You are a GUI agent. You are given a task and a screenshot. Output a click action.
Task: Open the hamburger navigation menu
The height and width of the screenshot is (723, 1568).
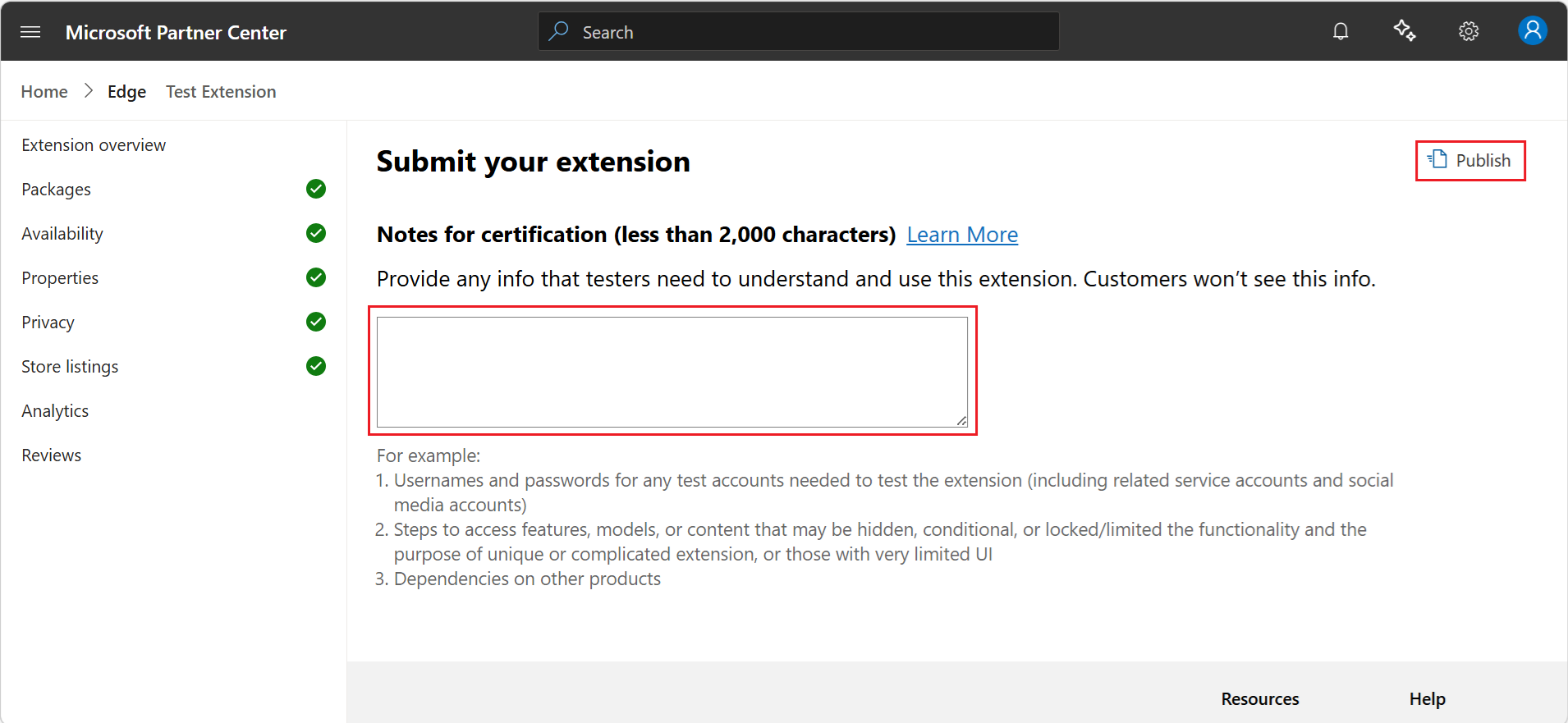pos(30,32)
